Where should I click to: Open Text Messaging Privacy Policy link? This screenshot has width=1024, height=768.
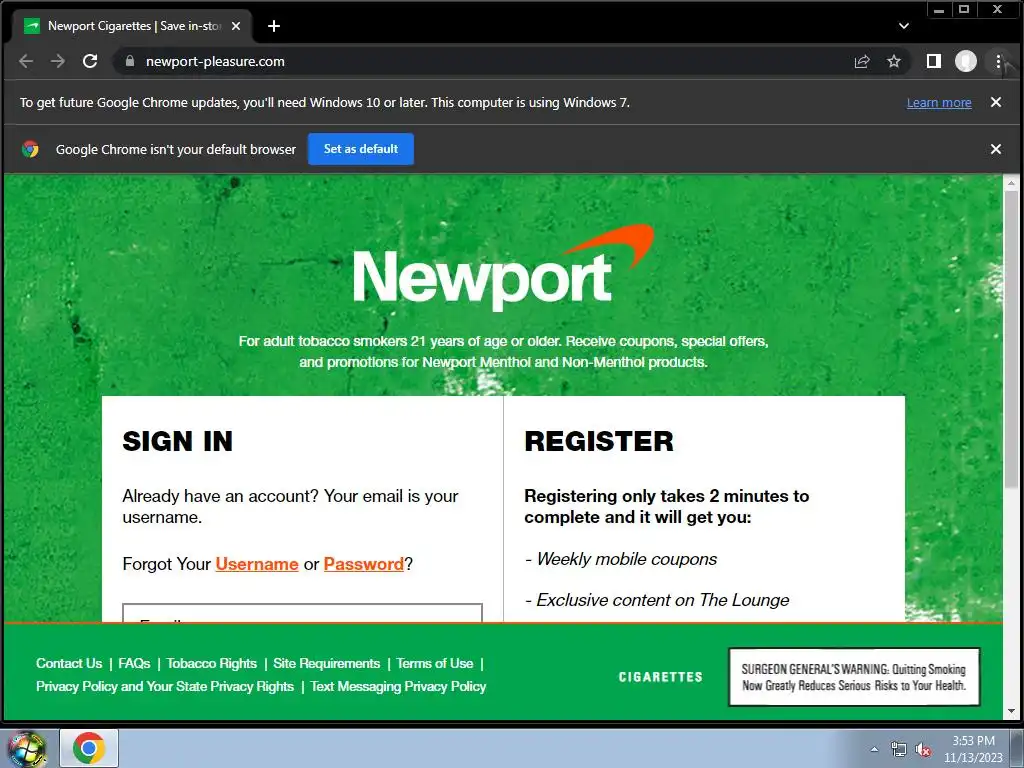coord(398,686)
